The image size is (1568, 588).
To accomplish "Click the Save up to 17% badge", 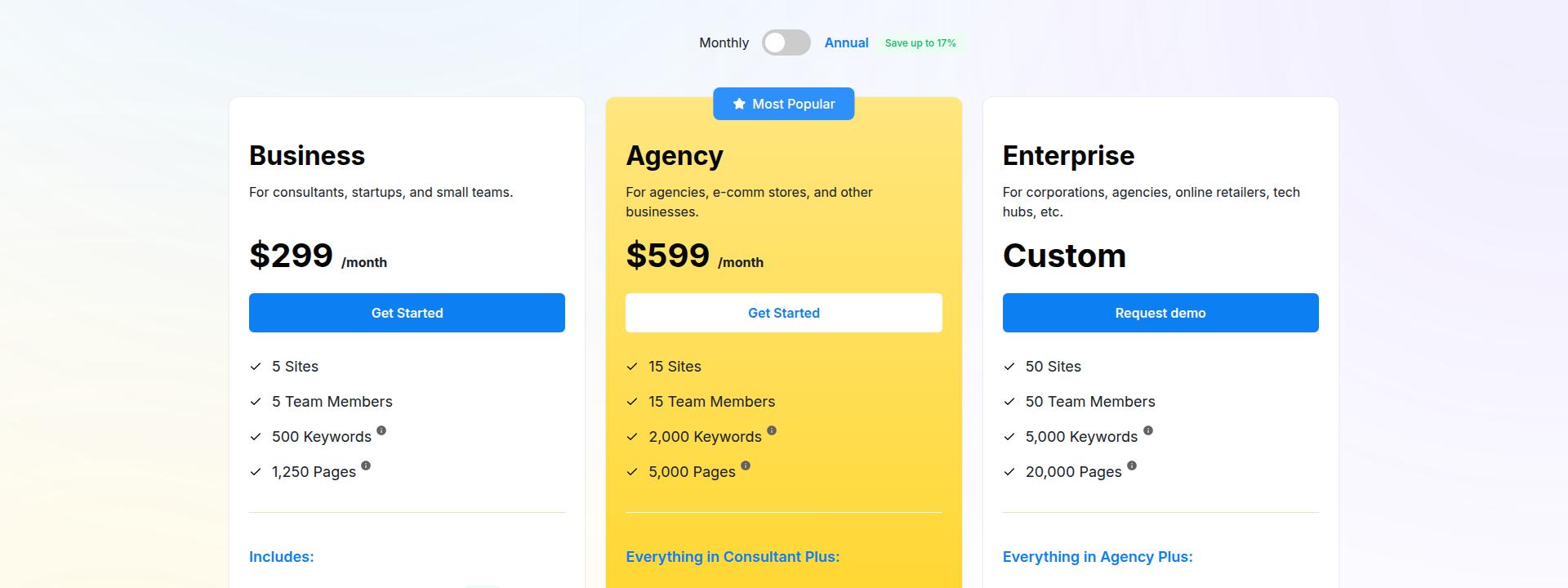I will coord(920,42).
